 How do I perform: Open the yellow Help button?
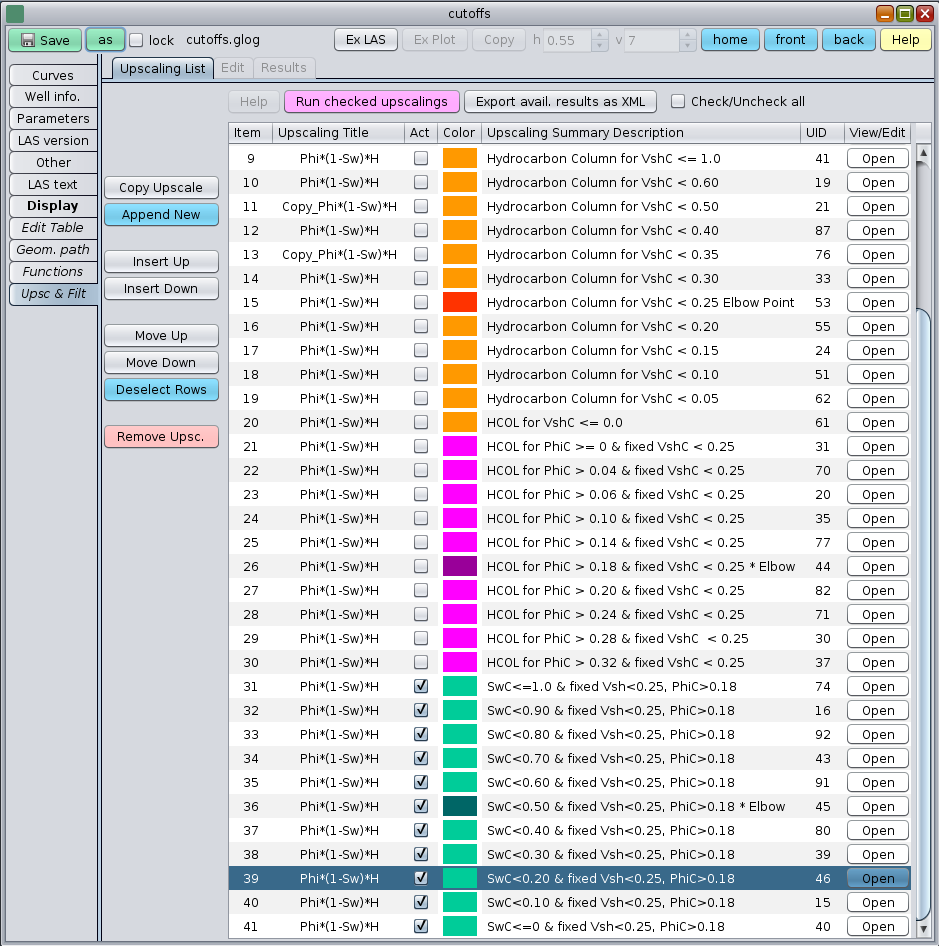(x=906, y=40)
